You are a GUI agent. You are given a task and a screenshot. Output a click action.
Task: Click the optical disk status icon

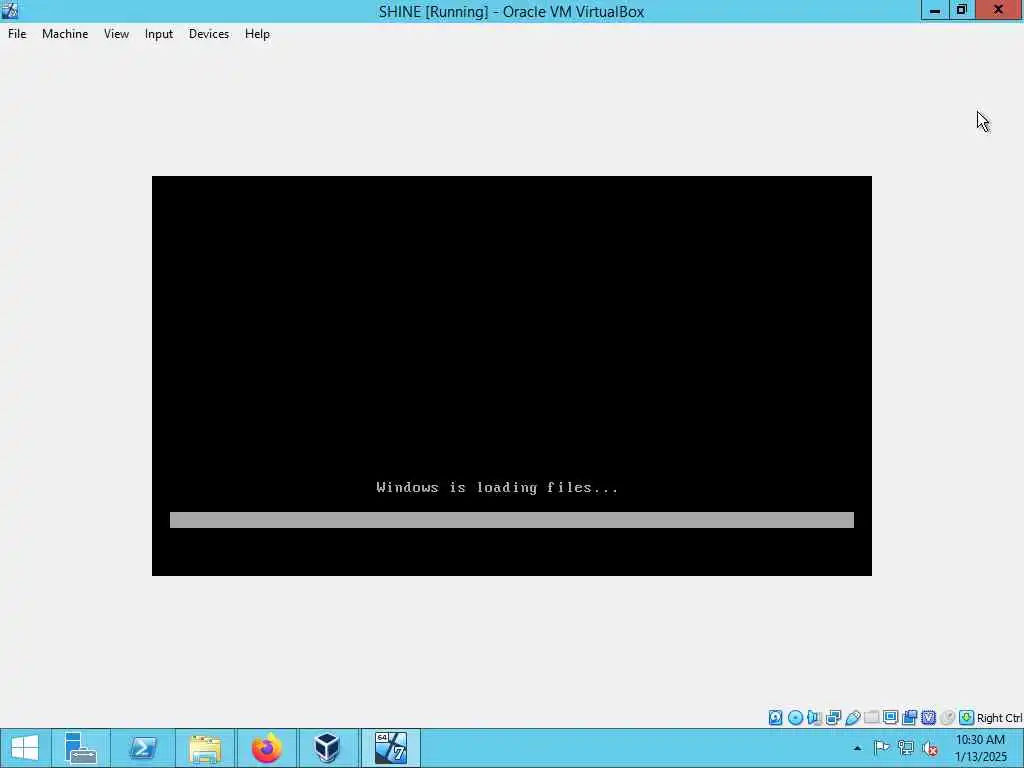click(795, 718)
